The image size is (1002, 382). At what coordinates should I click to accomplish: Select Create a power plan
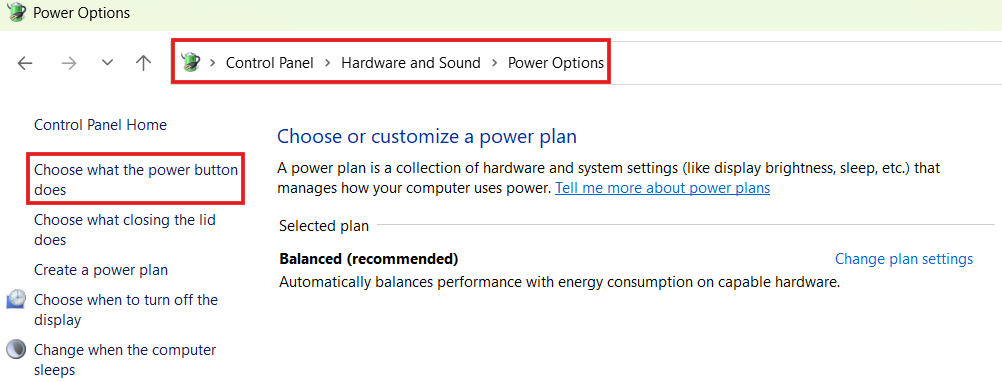pyautogui.click(x=101, y=270)
